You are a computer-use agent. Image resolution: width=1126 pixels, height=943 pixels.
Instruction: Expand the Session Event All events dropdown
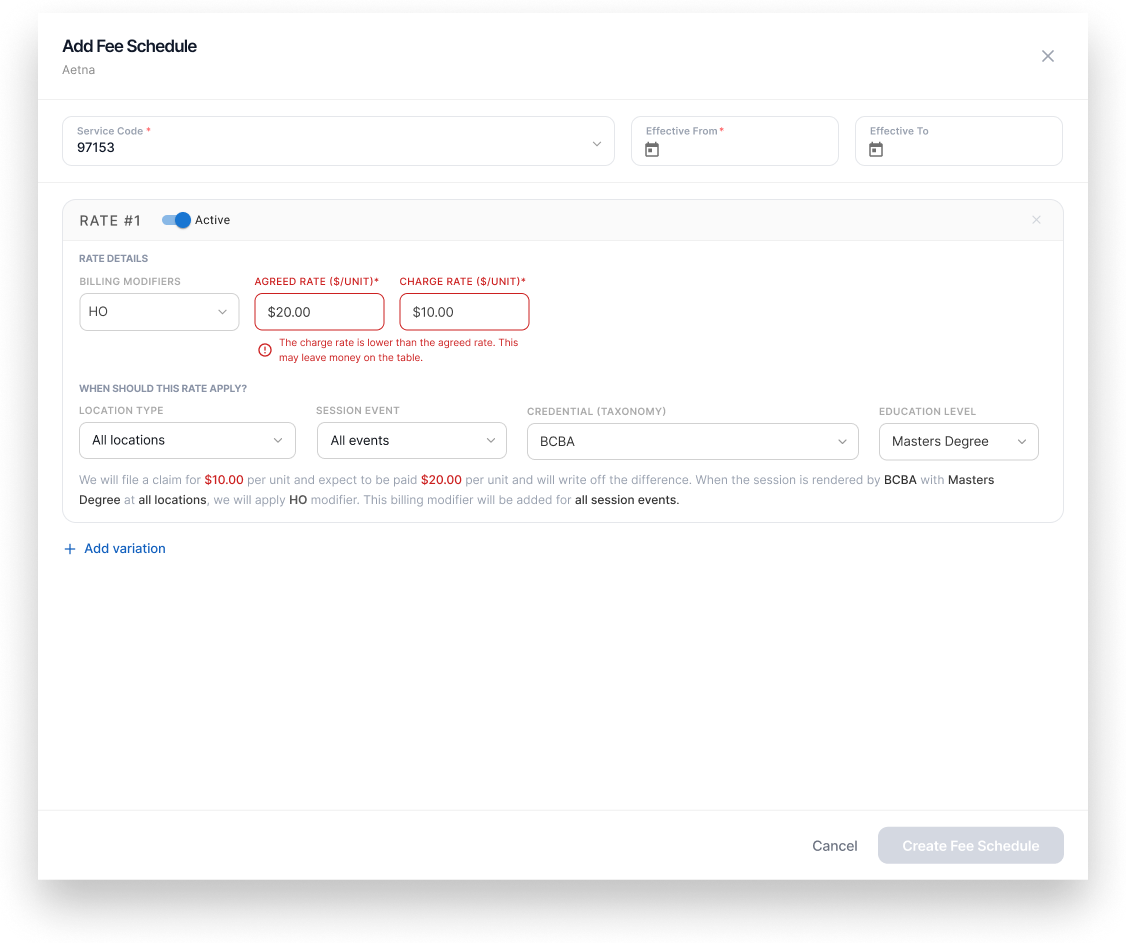pyautogui.click(x=411, y=440)
